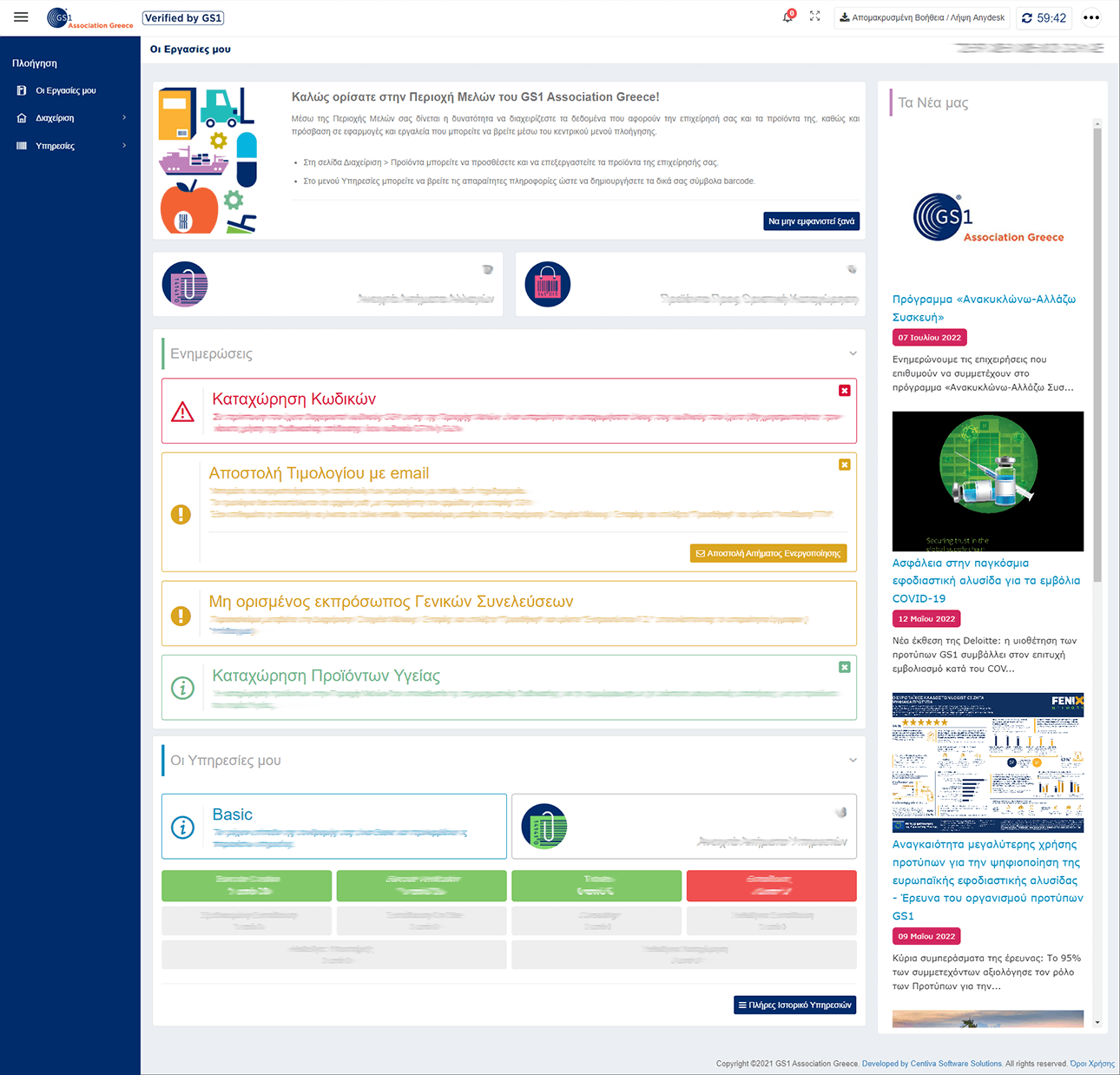Collapse the Οι Υπηρεσίες μου section
Image resolution: width=1120 pixels, height=1075 pixels.
[x=853, y=760]
